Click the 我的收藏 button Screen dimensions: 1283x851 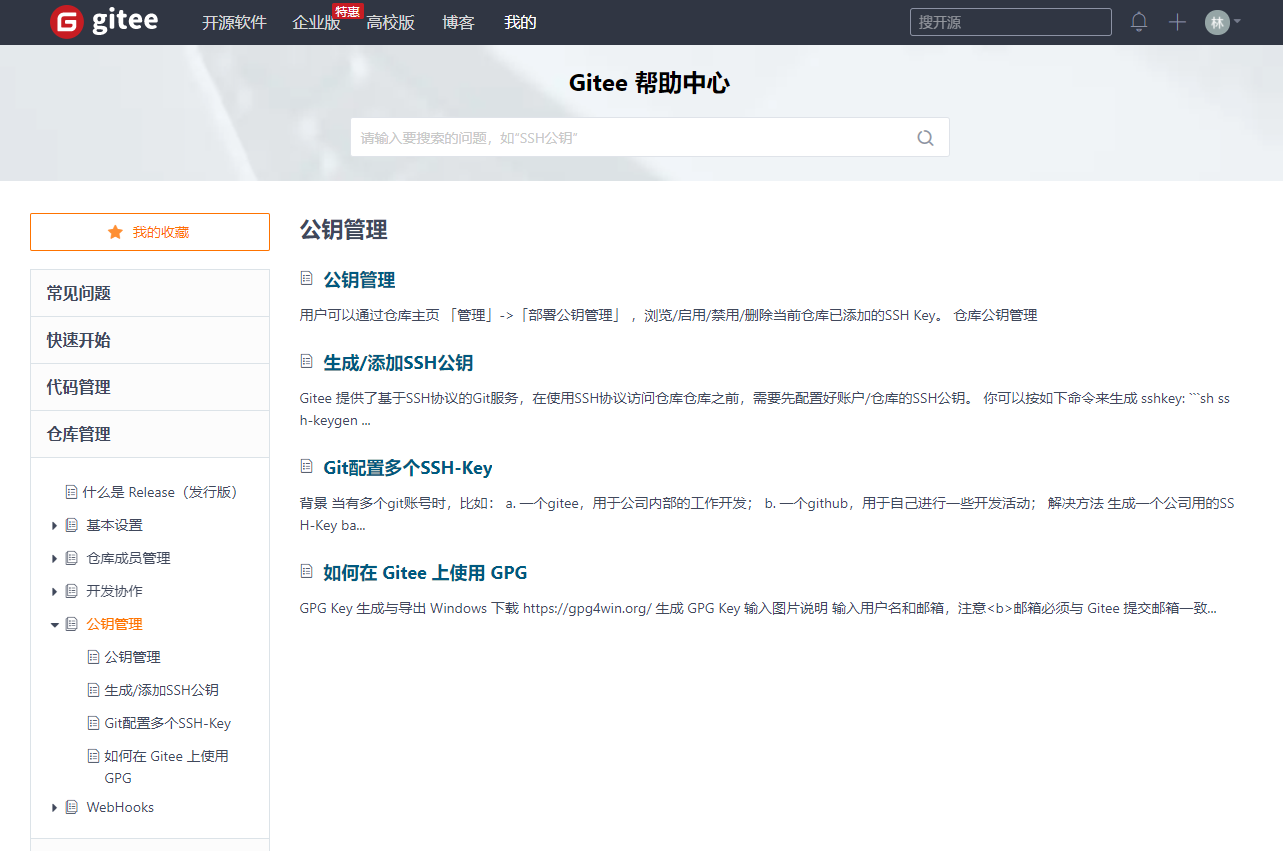[x=150, y=232]
